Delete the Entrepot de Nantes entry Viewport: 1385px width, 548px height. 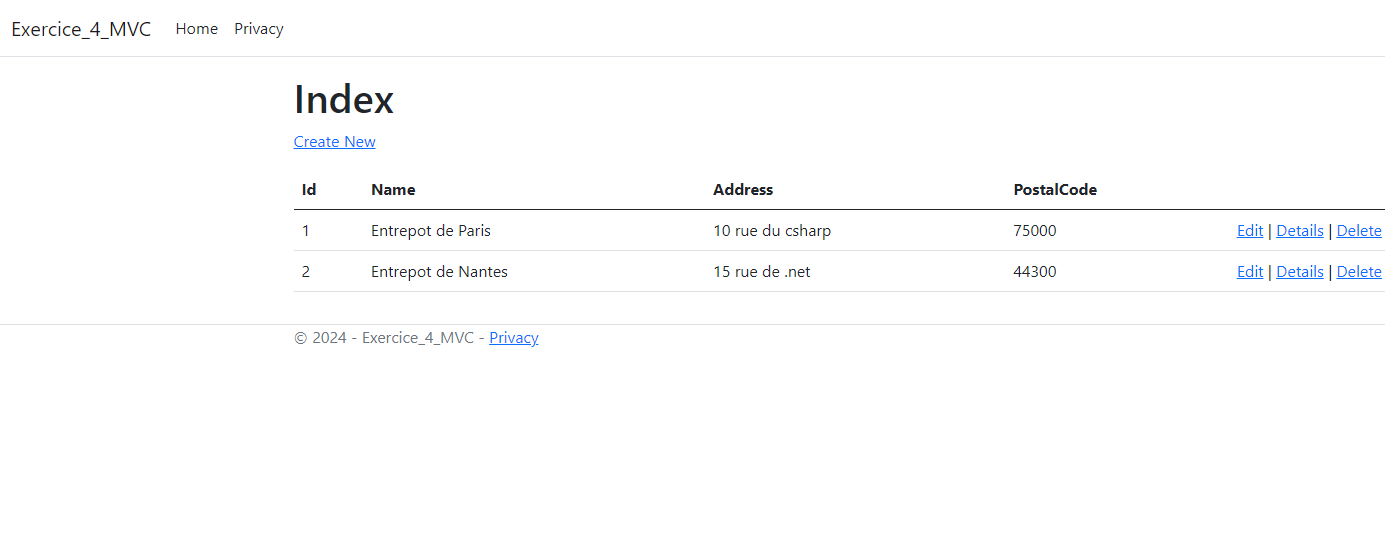click(1359, 272)
